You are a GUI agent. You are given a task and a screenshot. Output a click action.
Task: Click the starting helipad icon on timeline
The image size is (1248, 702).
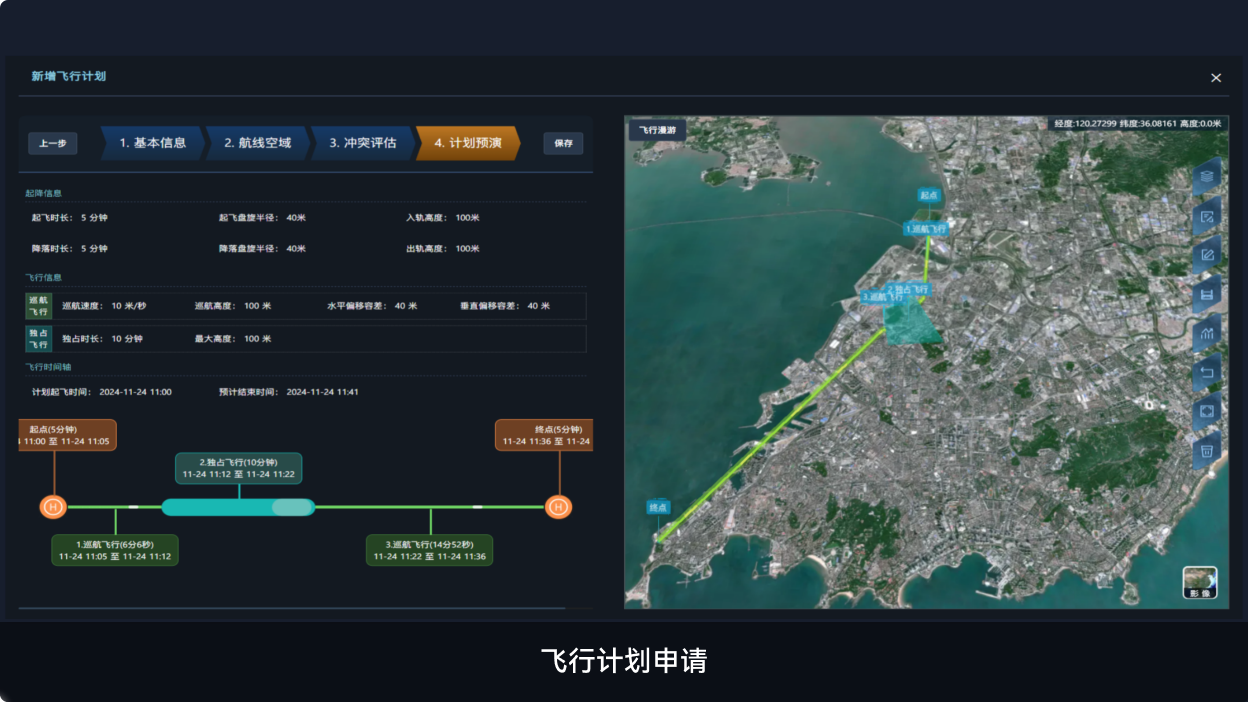53,507
